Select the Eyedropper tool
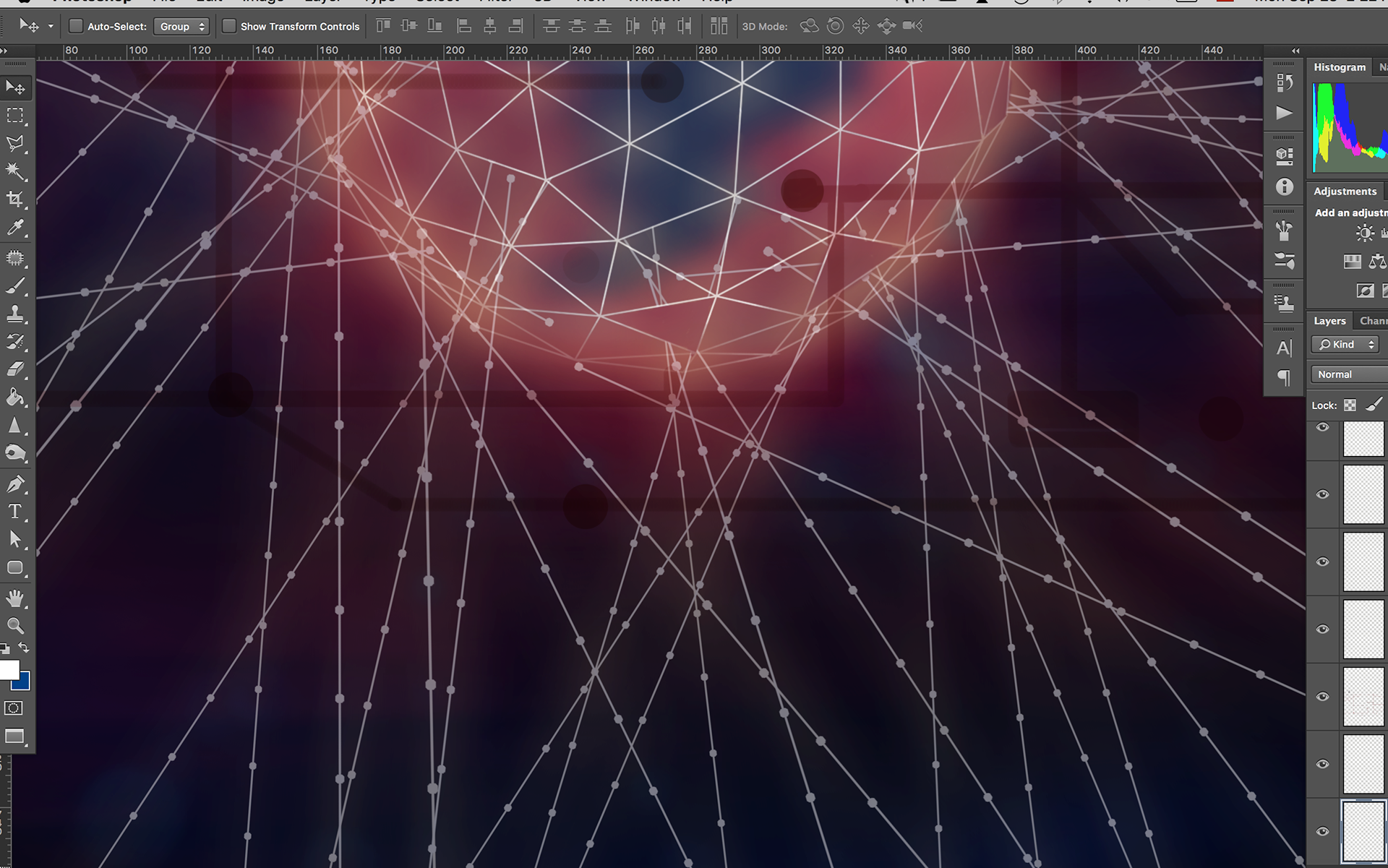This screenshot has height=868, width=1388. tap(15, 228)
